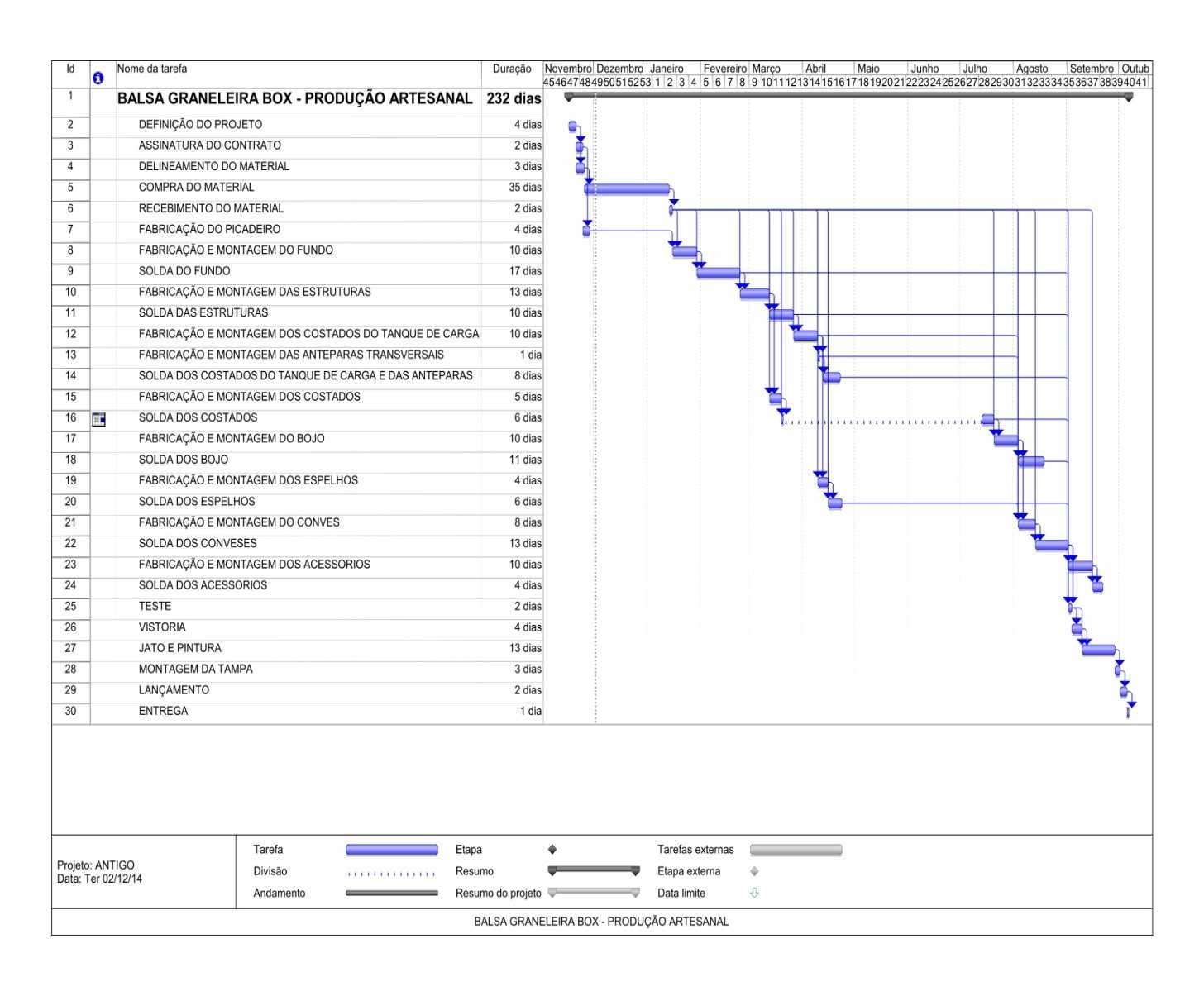The image size is (1204, 996).
Task: Select the COMPRA DO MATERIAL task name
Action: (x=196, y=188)
